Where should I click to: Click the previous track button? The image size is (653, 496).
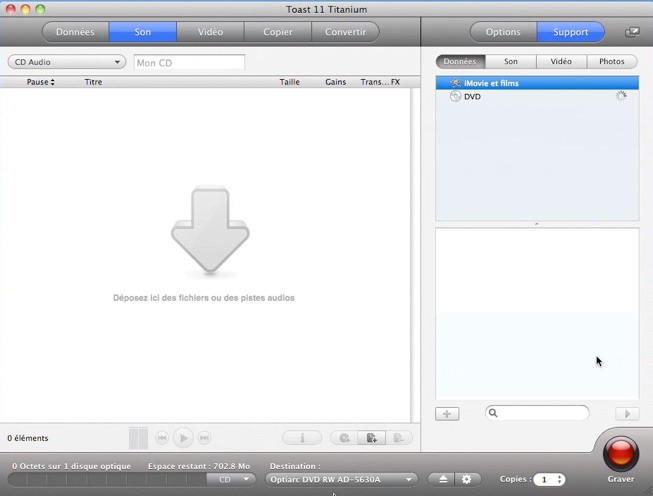(162, 438)
